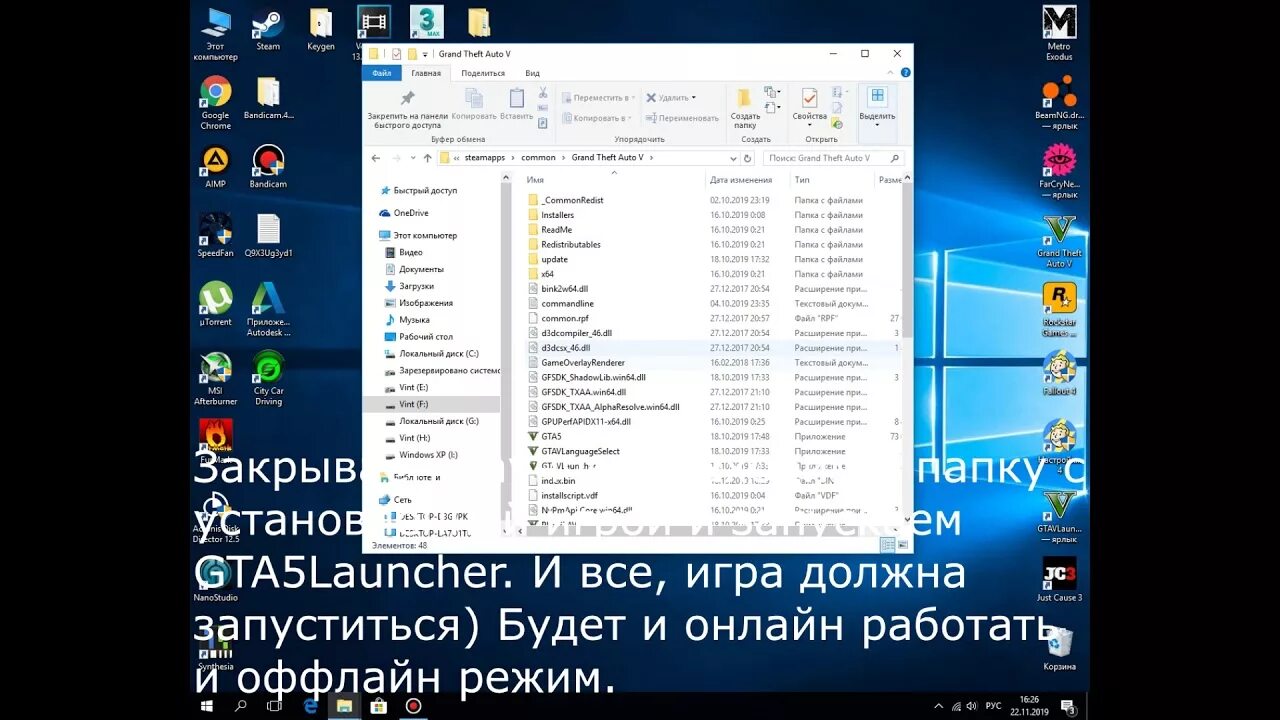Click steamapps in address breadcrumb
The width and height of the screenshot is (1280, 720).
[485, 158]
